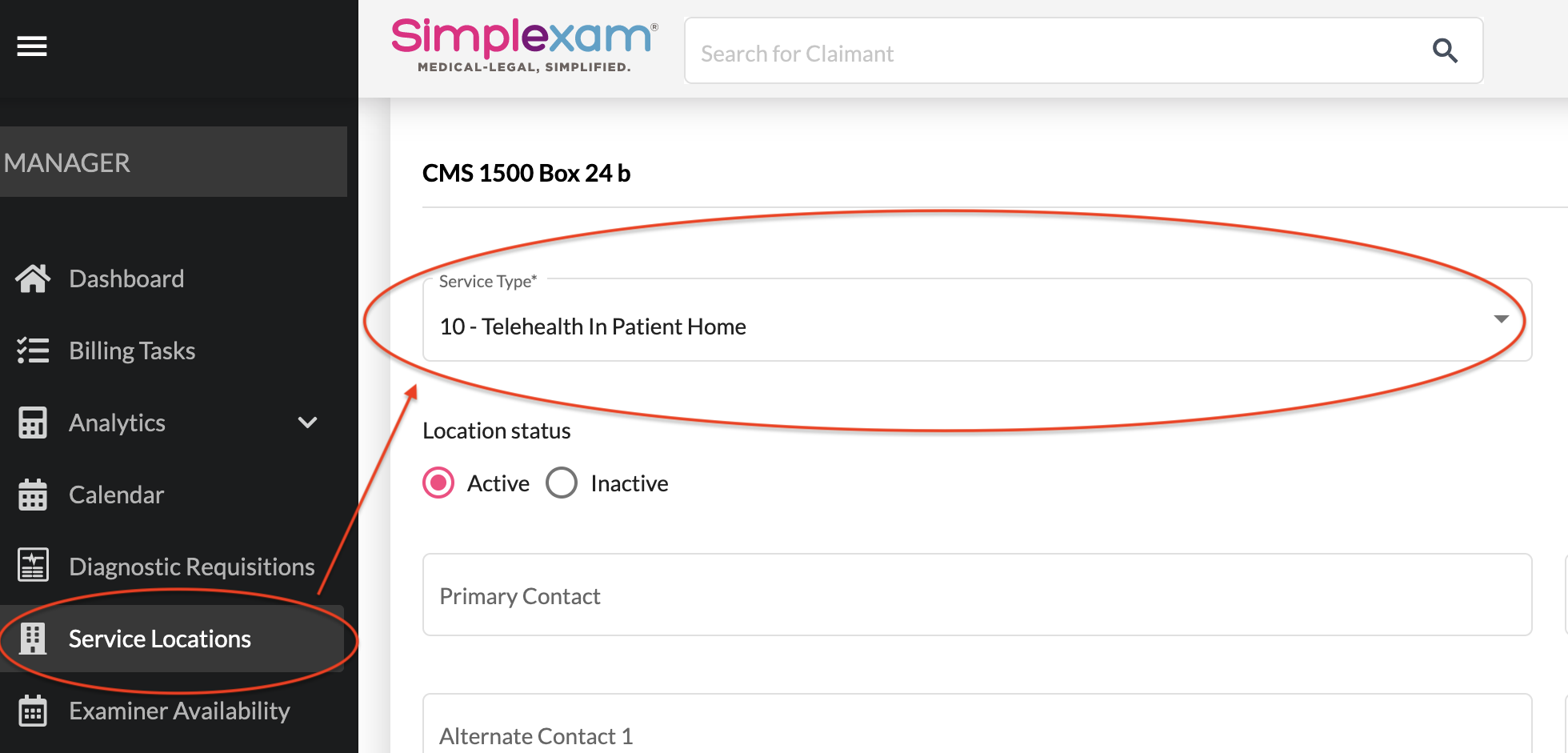Image resolution: width=1568 pixels, height=753 pixels.
Task: Click the Analytics calculator icon
Action: click(33, 422)
